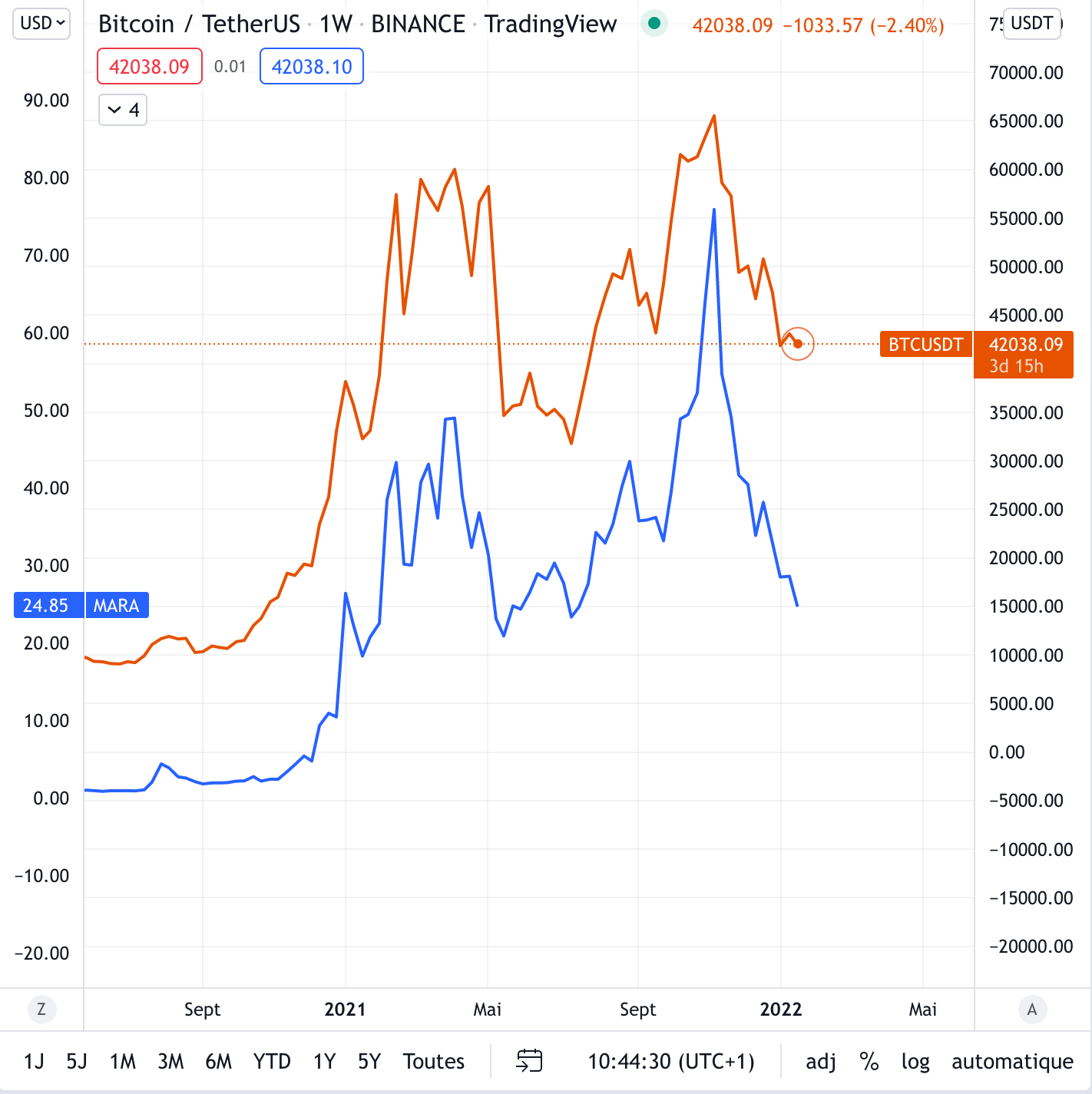Toggle log scale mode
The width and height of the screenshot is (1092, 1094).
pos(915,1061)
